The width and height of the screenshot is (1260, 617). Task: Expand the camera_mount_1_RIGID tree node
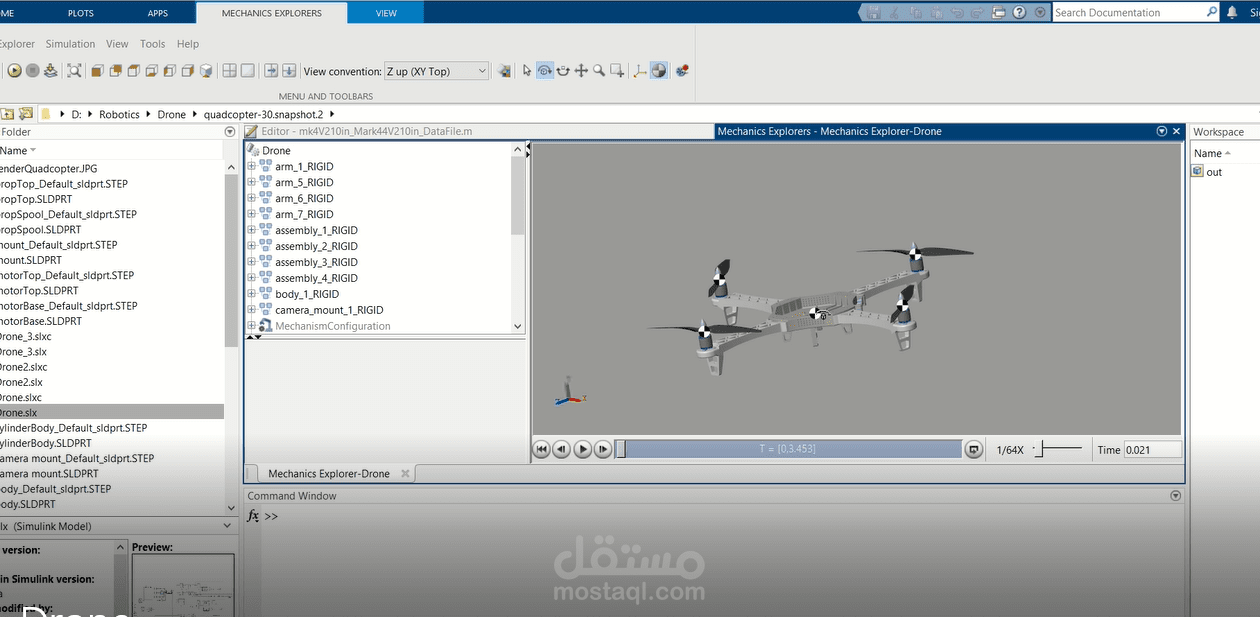(252, 310)
